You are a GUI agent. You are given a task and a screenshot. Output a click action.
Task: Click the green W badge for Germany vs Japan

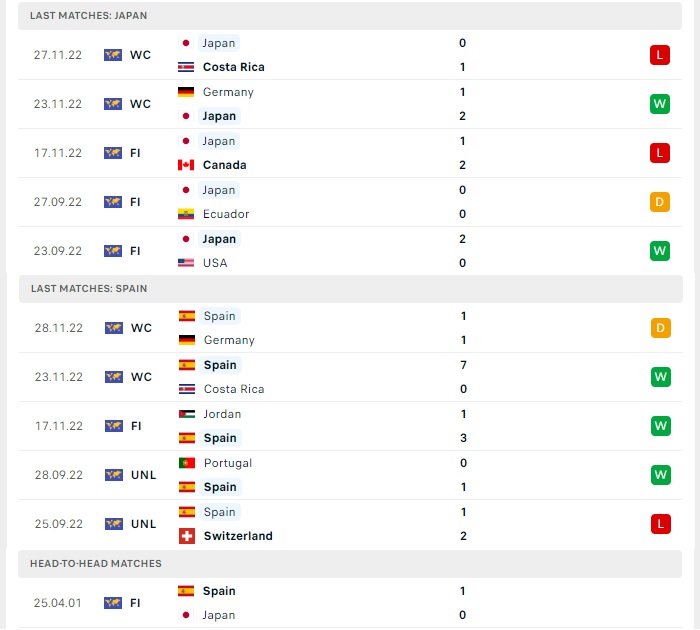click(x=659, y=104)
